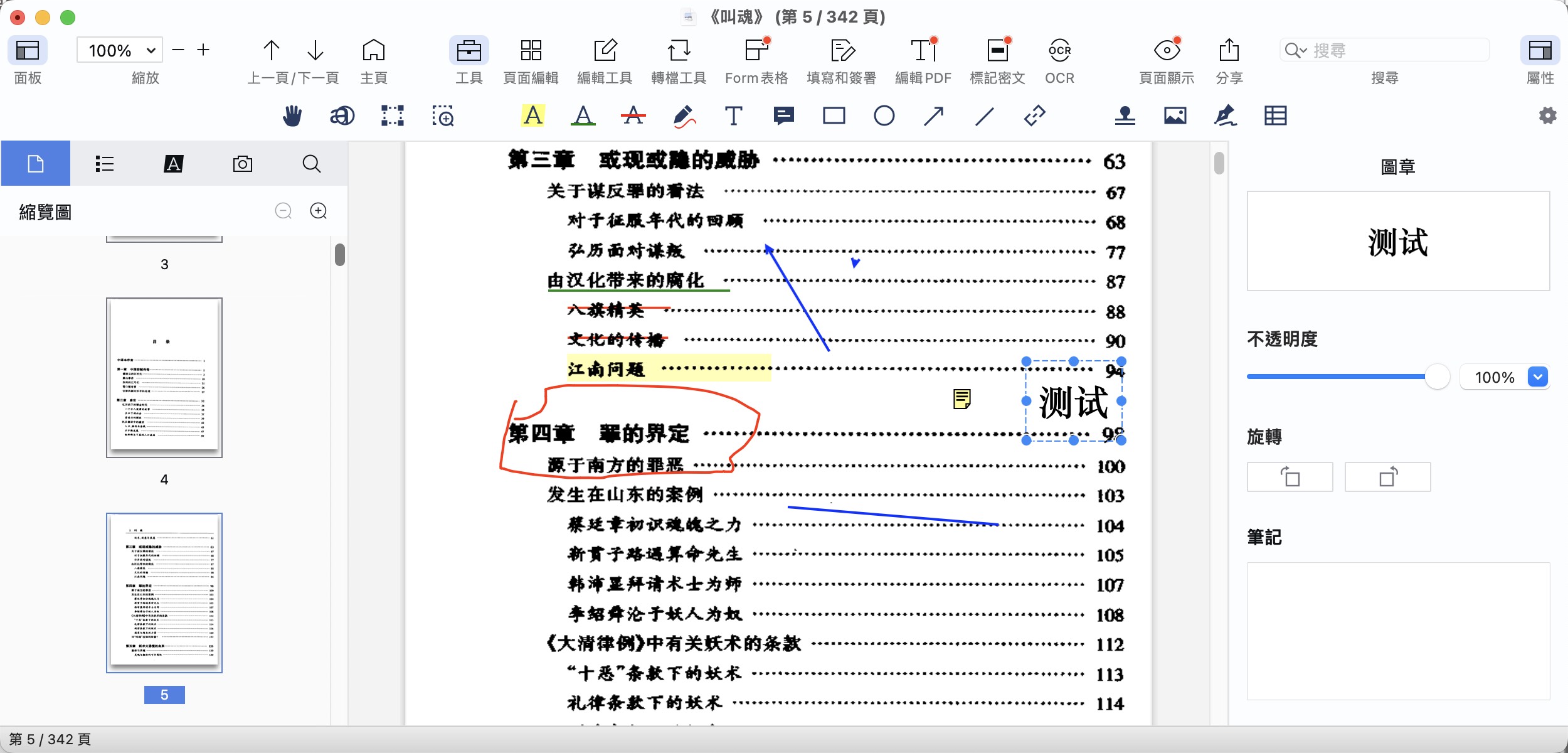1568x753 pixels.
Task: Select the yellow highlight text tool
Action: click(x=532, y=116)
